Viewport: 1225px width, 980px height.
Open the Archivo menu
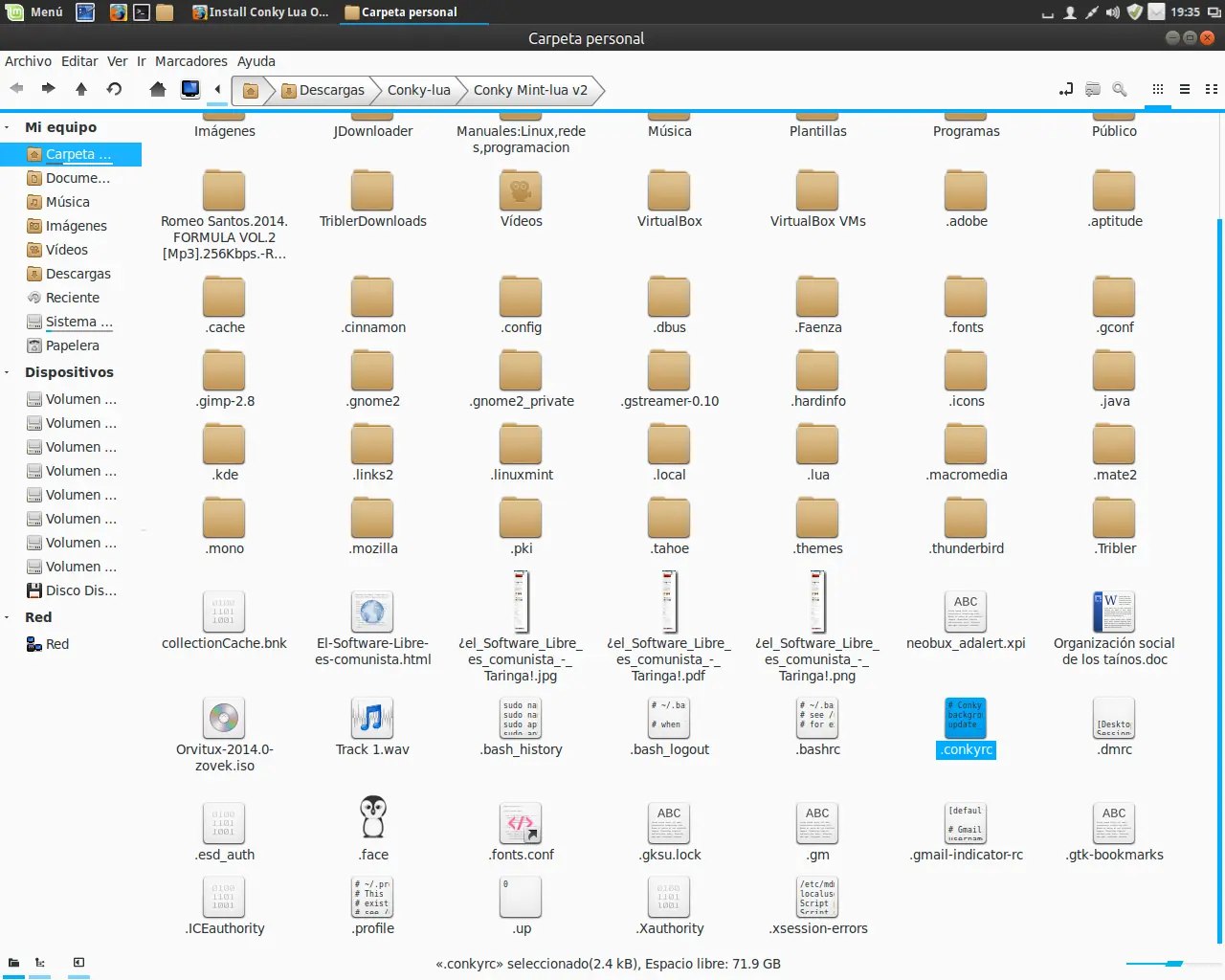(x=28, y=61)
